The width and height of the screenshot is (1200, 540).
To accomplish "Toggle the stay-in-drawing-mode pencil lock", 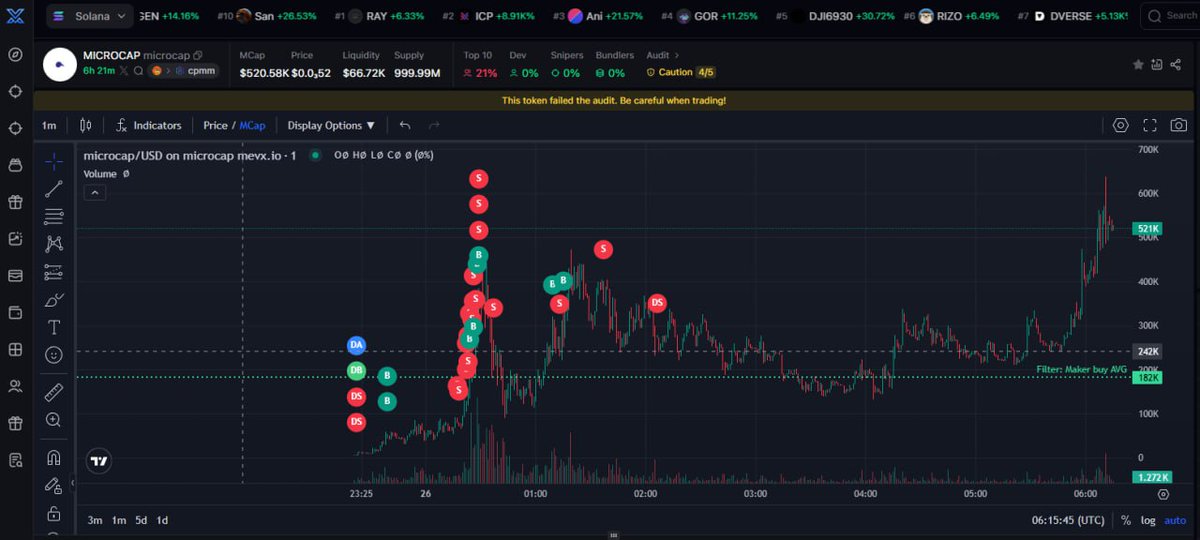I will pos(54,485).
